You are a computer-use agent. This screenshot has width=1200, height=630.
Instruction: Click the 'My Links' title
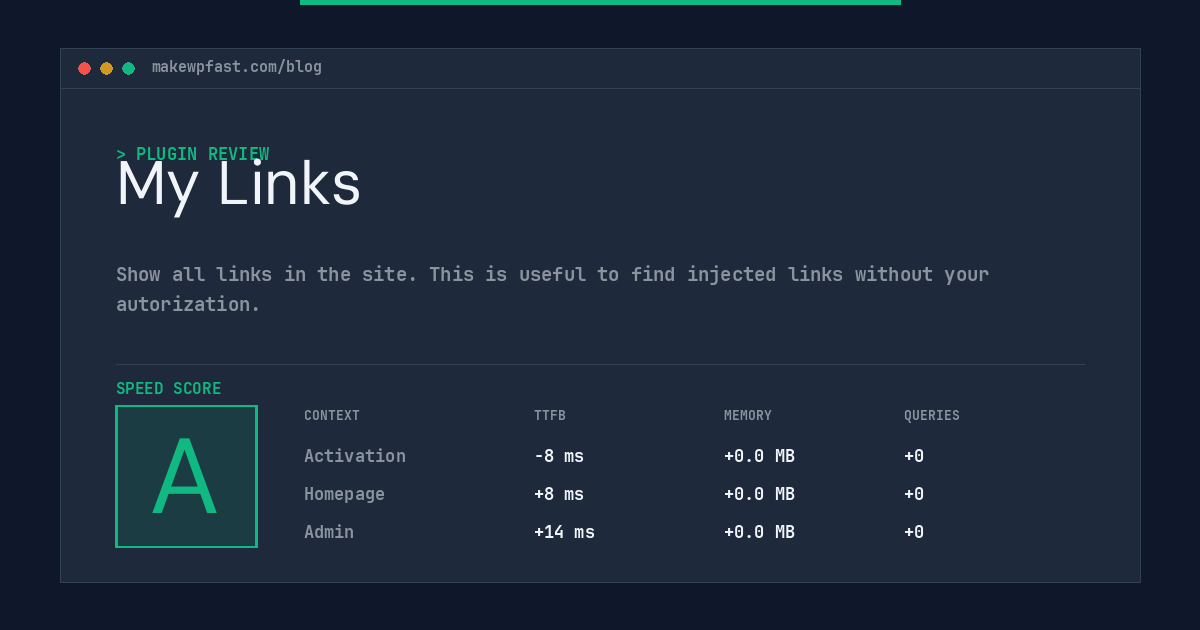(x=238, y=184)
